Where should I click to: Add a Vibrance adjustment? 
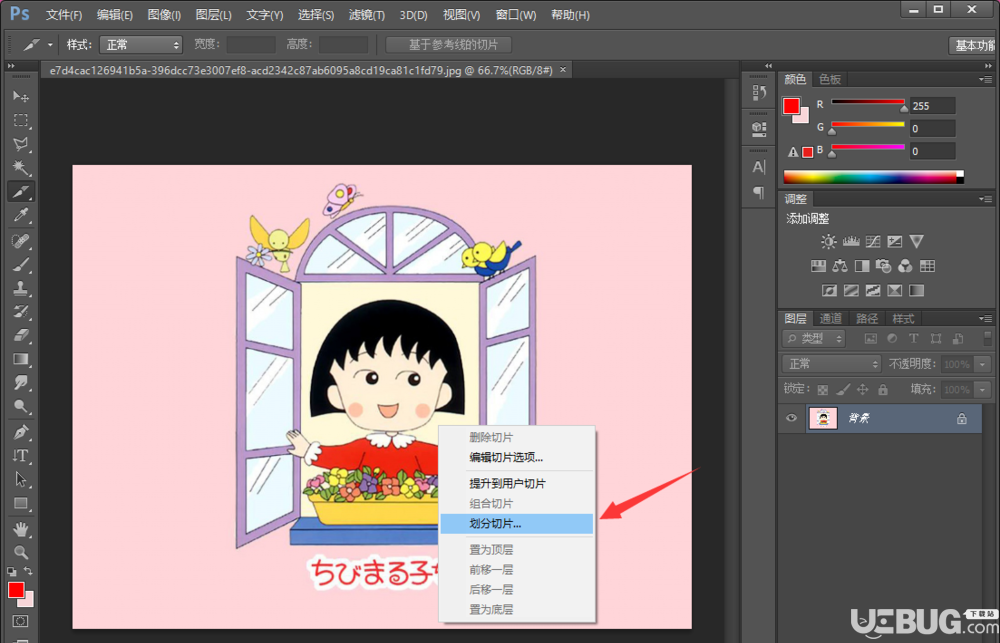[916, 242]
